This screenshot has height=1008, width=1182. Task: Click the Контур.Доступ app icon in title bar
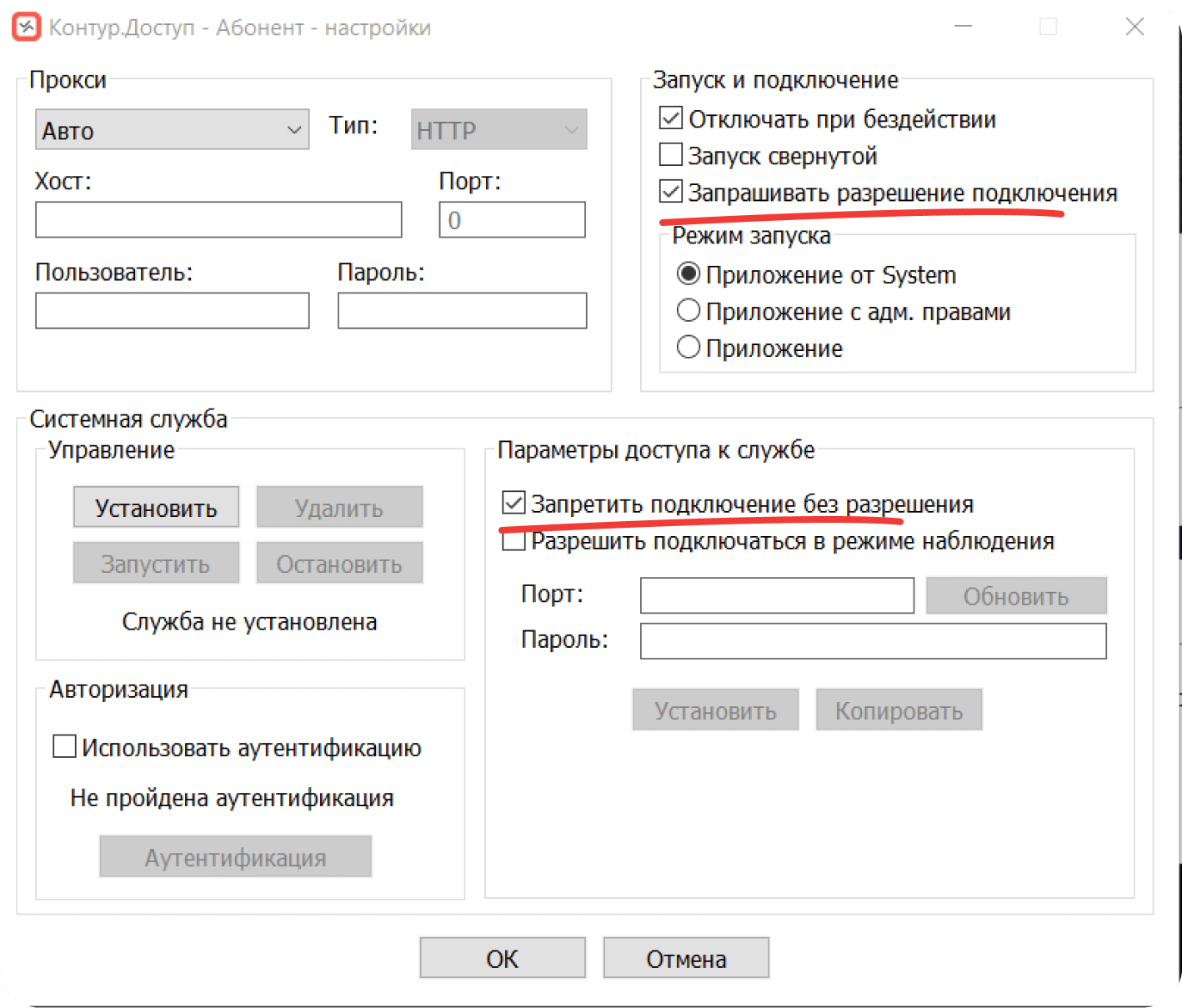pyautogui.click(x=26, y=27)
